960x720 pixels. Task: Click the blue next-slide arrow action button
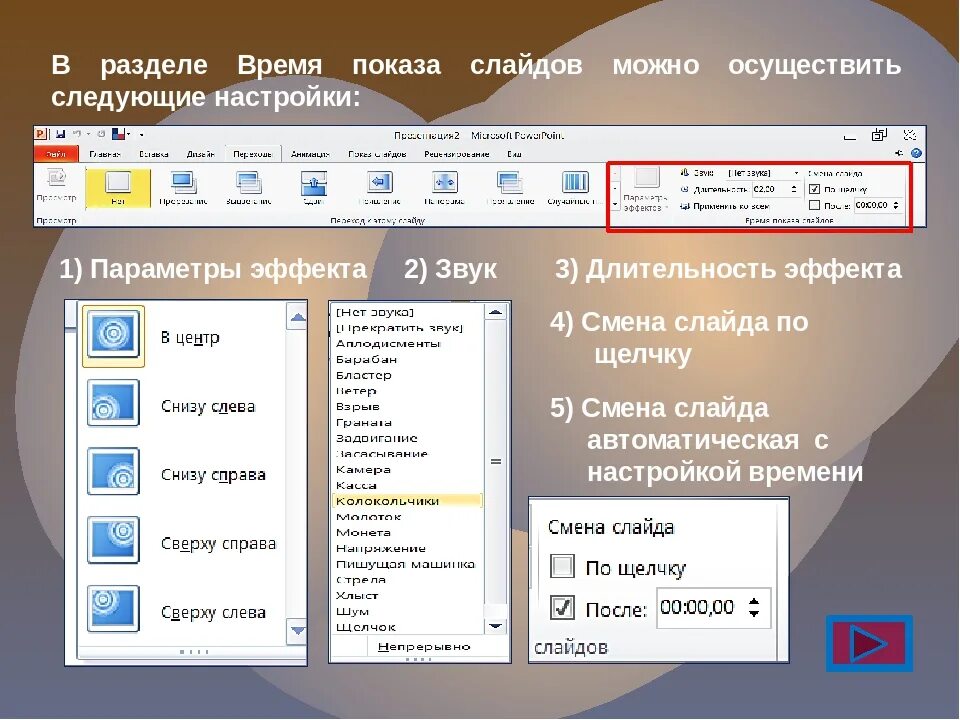[x=869, y=643]
